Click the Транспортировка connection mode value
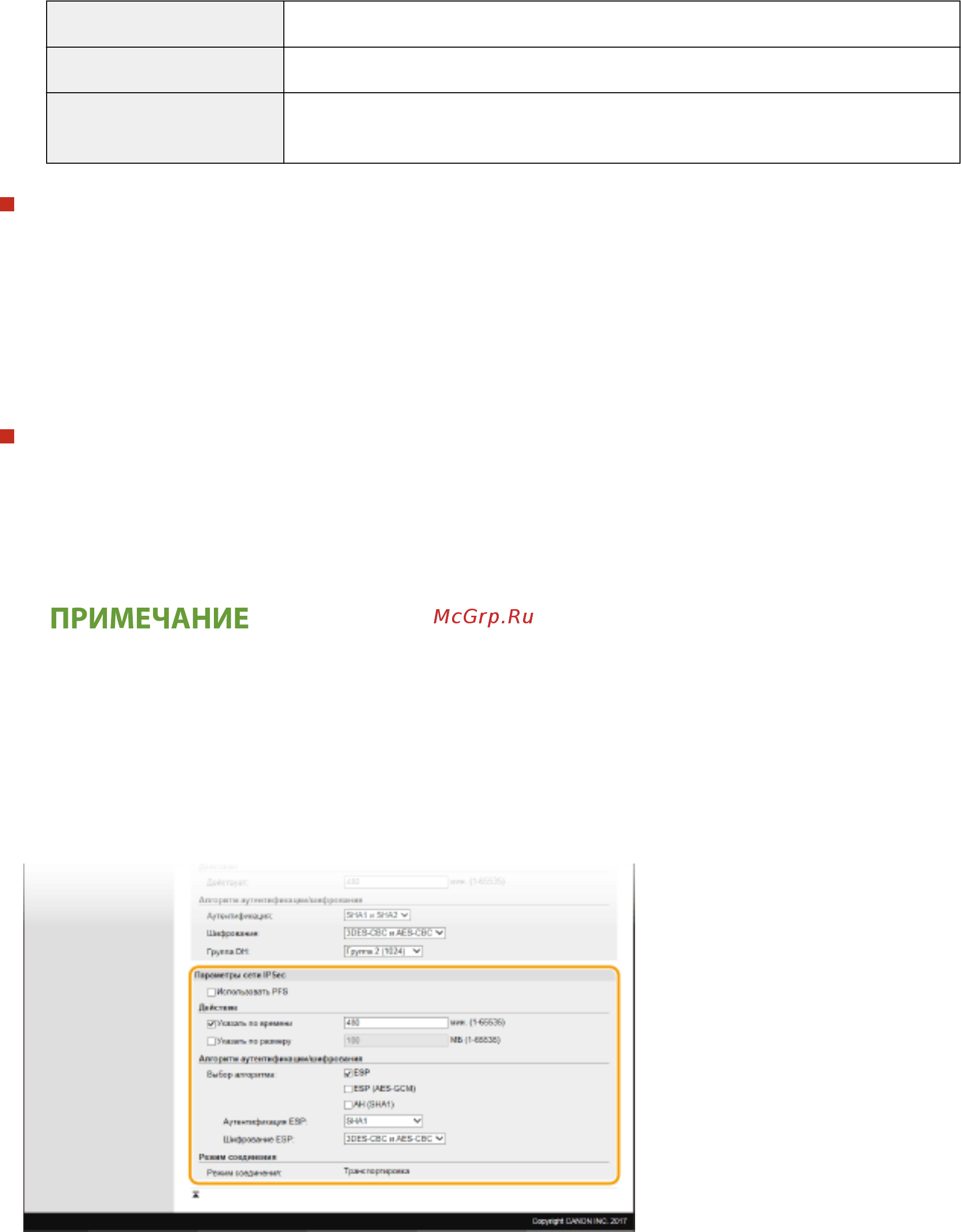 click(x=377, y=1172)
